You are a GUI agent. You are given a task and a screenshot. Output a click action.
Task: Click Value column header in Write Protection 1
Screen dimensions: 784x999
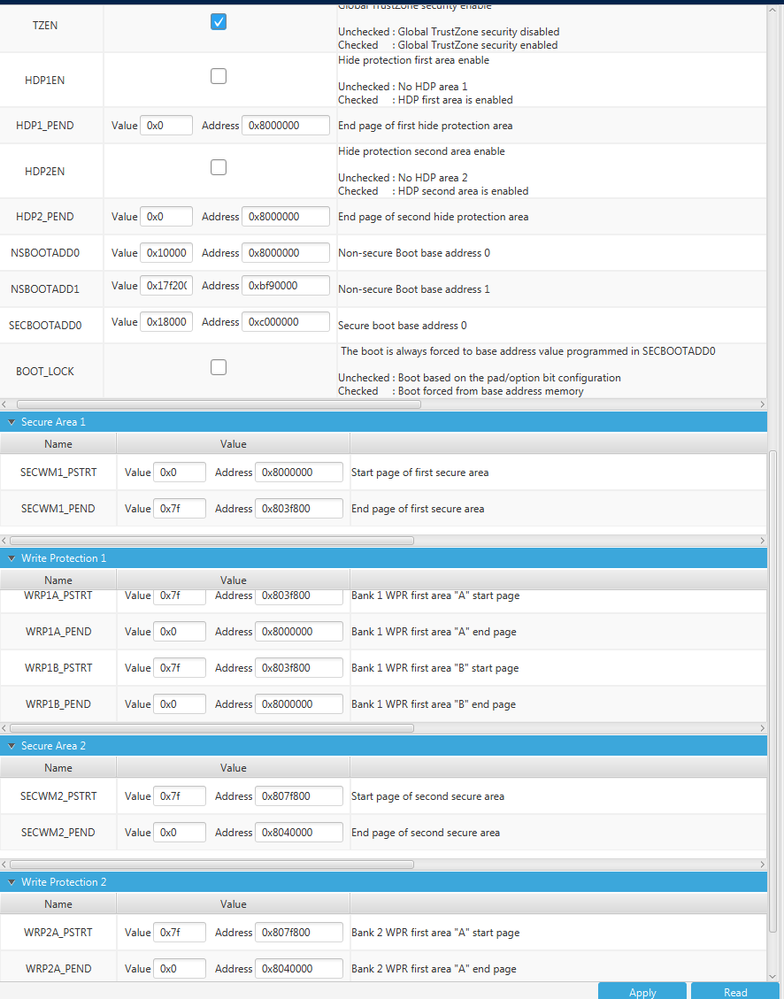pyautogui.click(x=233, y=580)
